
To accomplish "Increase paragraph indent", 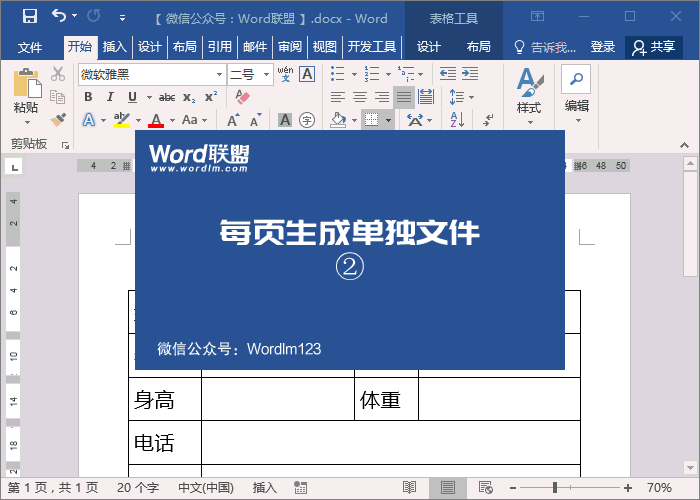I will pyautogui.click(x=470, y=73).
